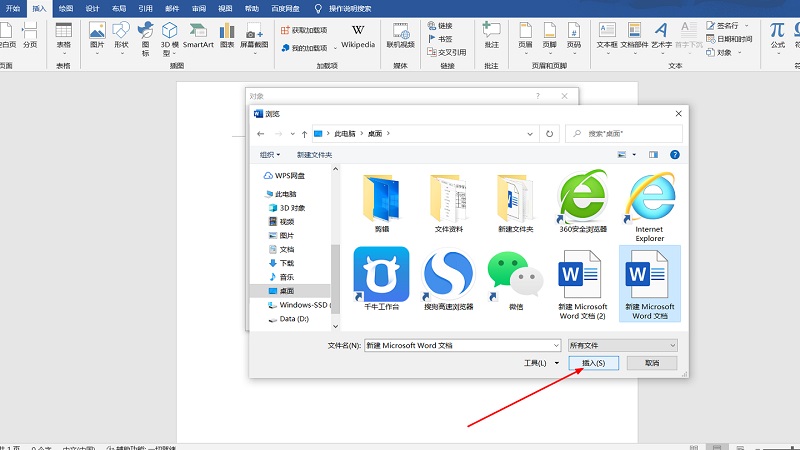Click the refresh icon beside the address bar

click(549, 132)
